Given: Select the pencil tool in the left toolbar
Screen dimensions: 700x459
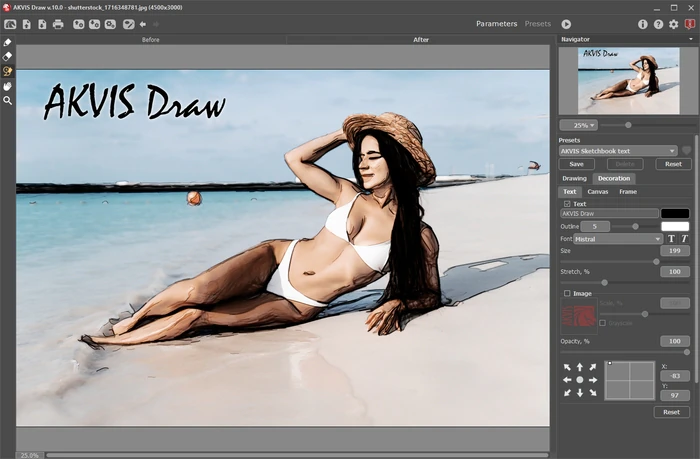Looking at the screenshot, I should [7, 42].
